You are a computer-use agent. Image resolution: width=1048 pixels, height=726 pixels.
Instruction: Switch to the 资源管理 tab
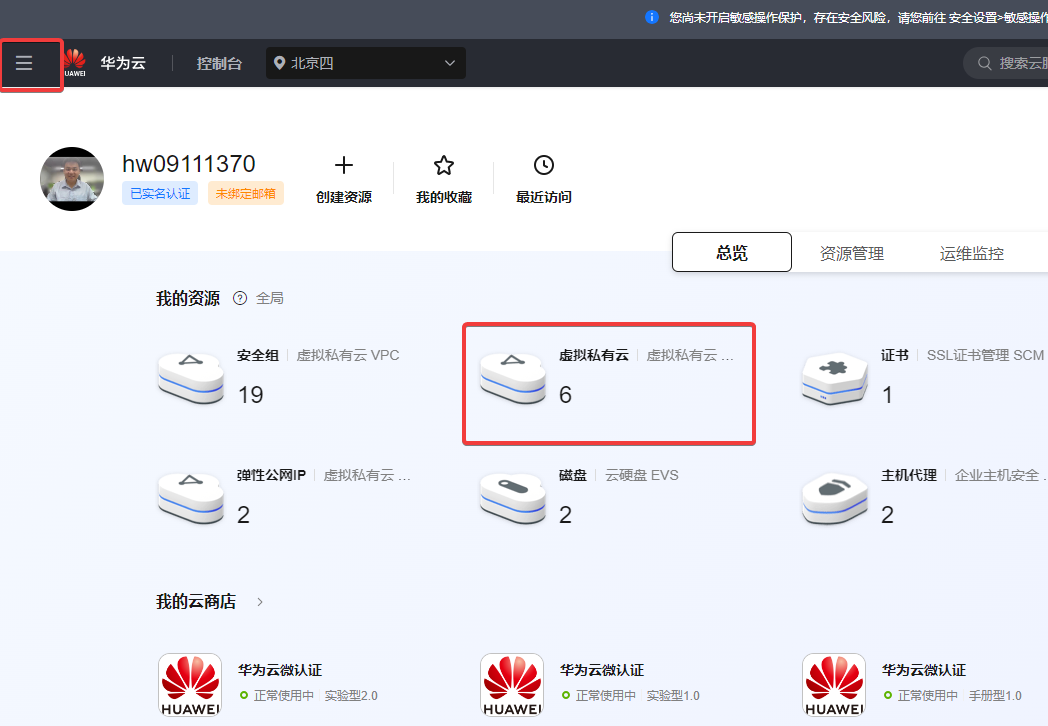tap(852, 253)
